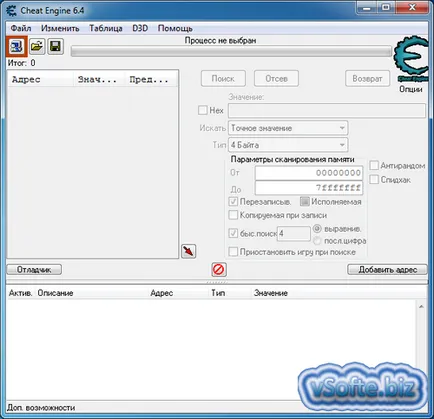This screenshot has height=419, width=434.
Task: Open the Таблица menu
Action: click(x=106, y=28)
